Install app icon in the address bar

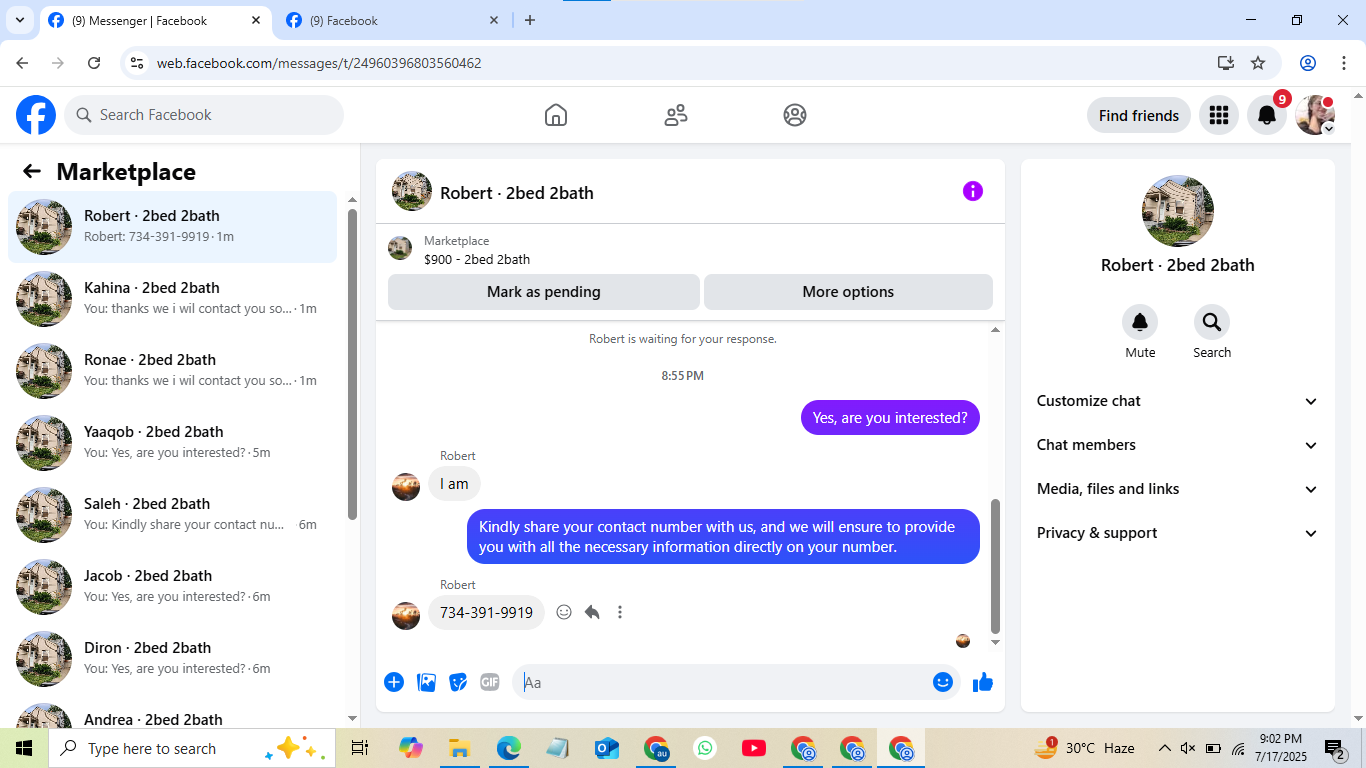point(1226,63)
